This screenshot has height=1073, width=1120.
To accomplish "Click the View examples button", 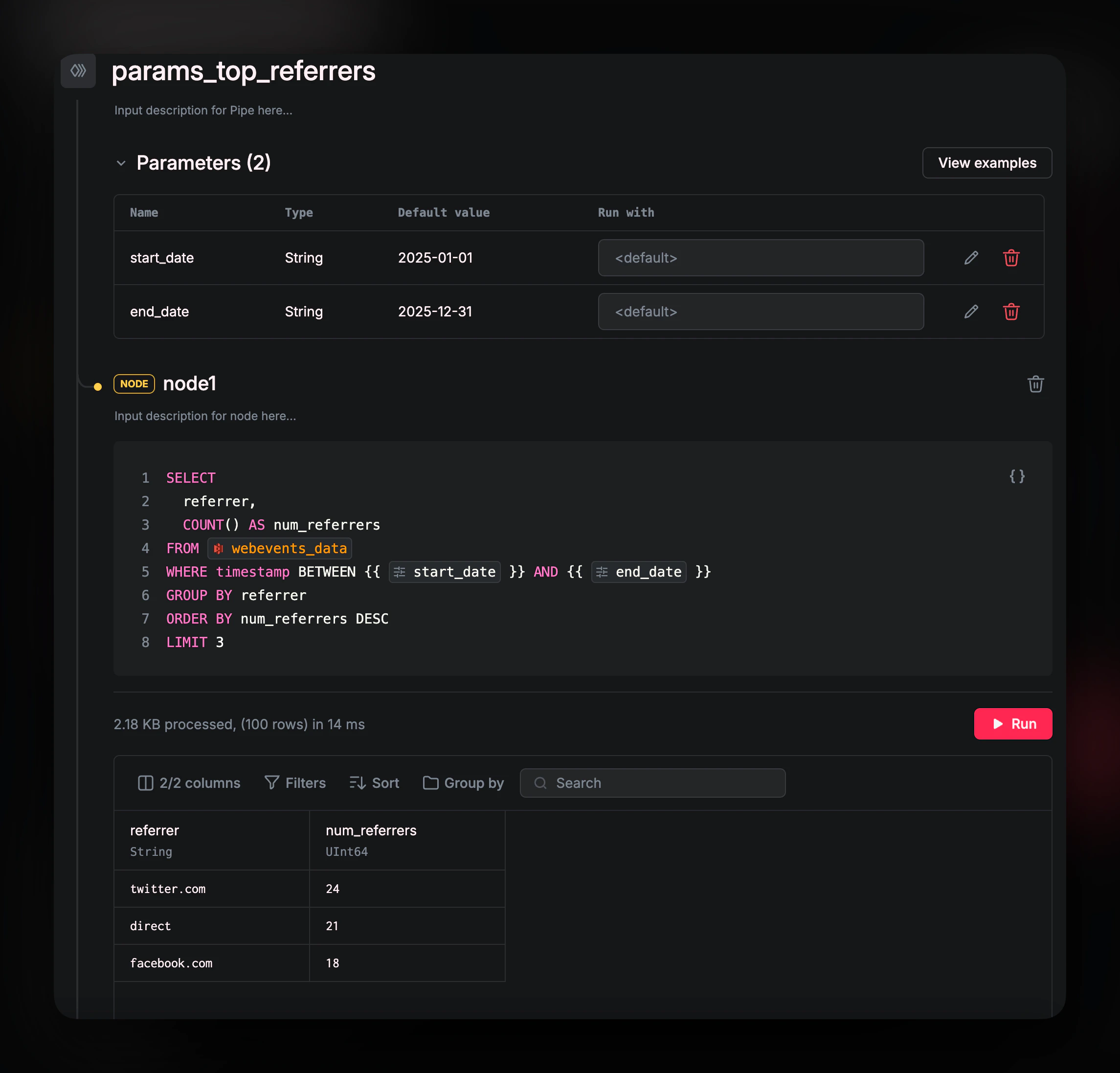I will 987,163.
